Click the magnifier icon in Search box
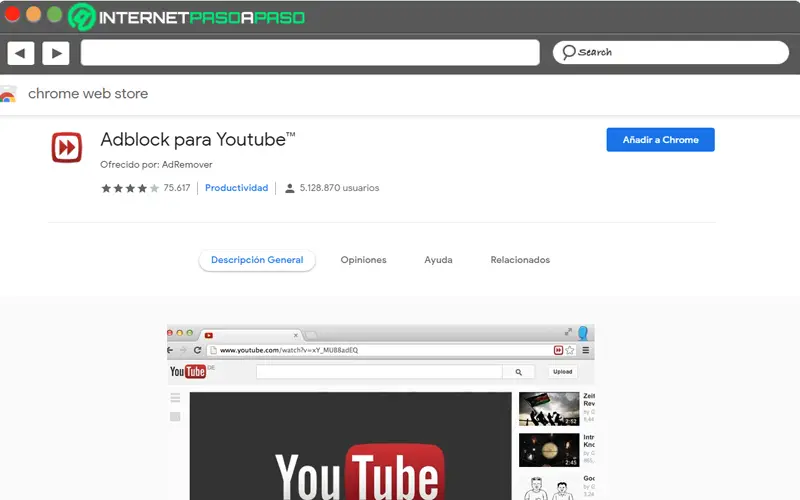 pyautogui.click(x=568, y=52)
